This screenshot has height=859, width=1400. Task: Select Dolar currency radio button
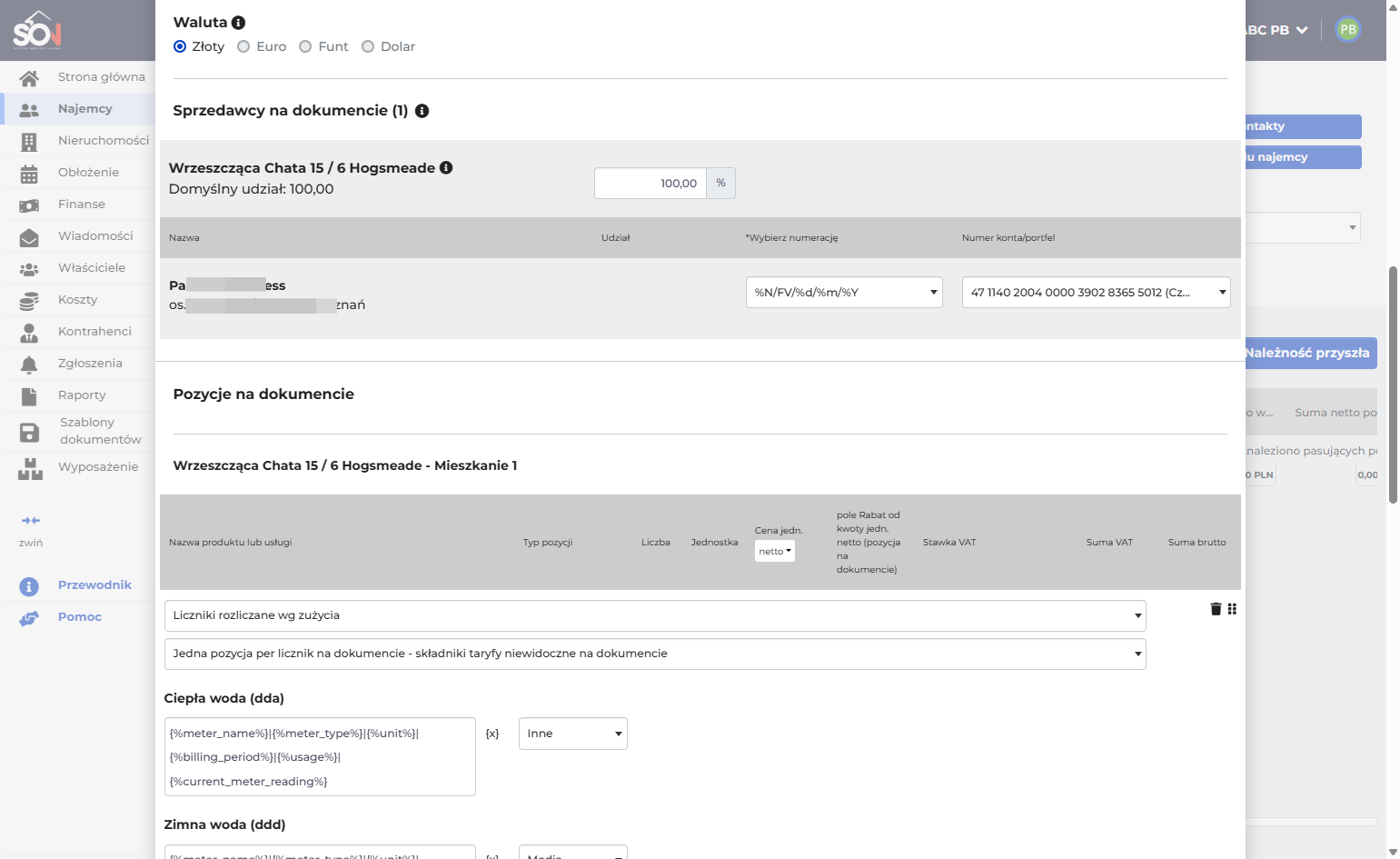pos(368,46)
